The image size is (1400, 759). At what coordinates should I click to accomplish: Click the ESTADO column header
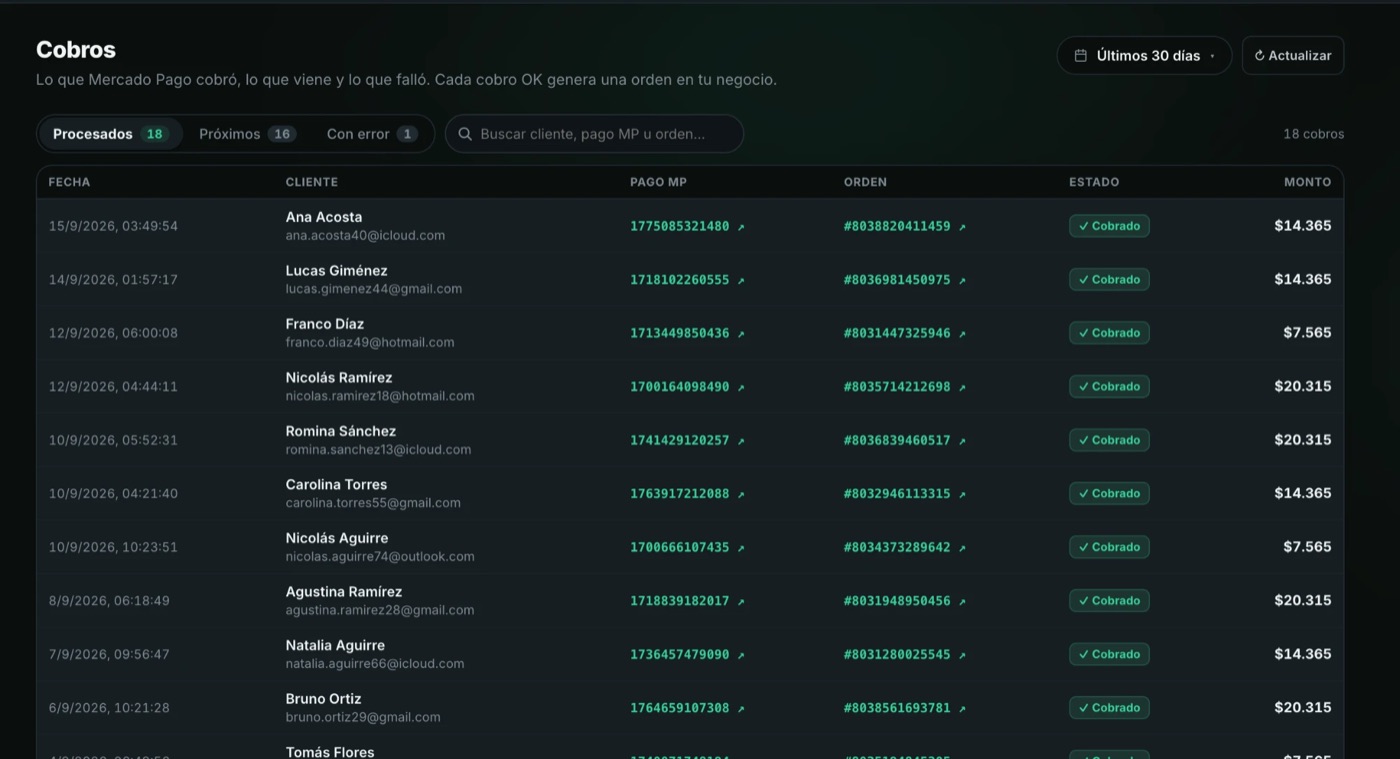click(1094, 182)
